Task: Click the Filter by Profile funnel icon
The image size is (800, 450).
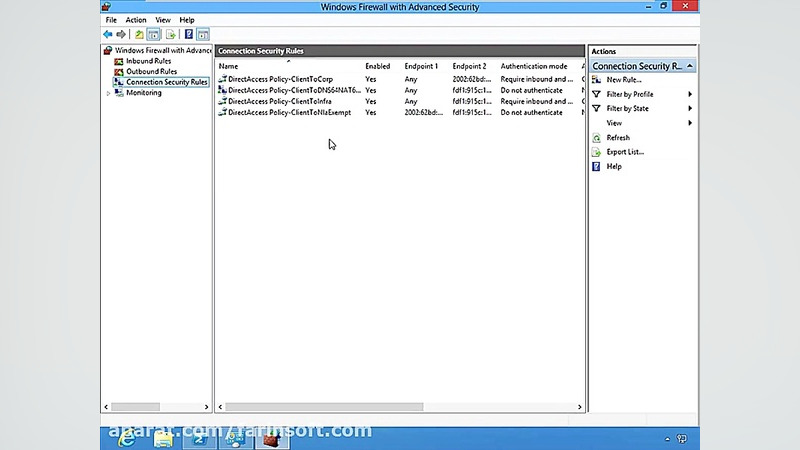Action: (596, 94)
